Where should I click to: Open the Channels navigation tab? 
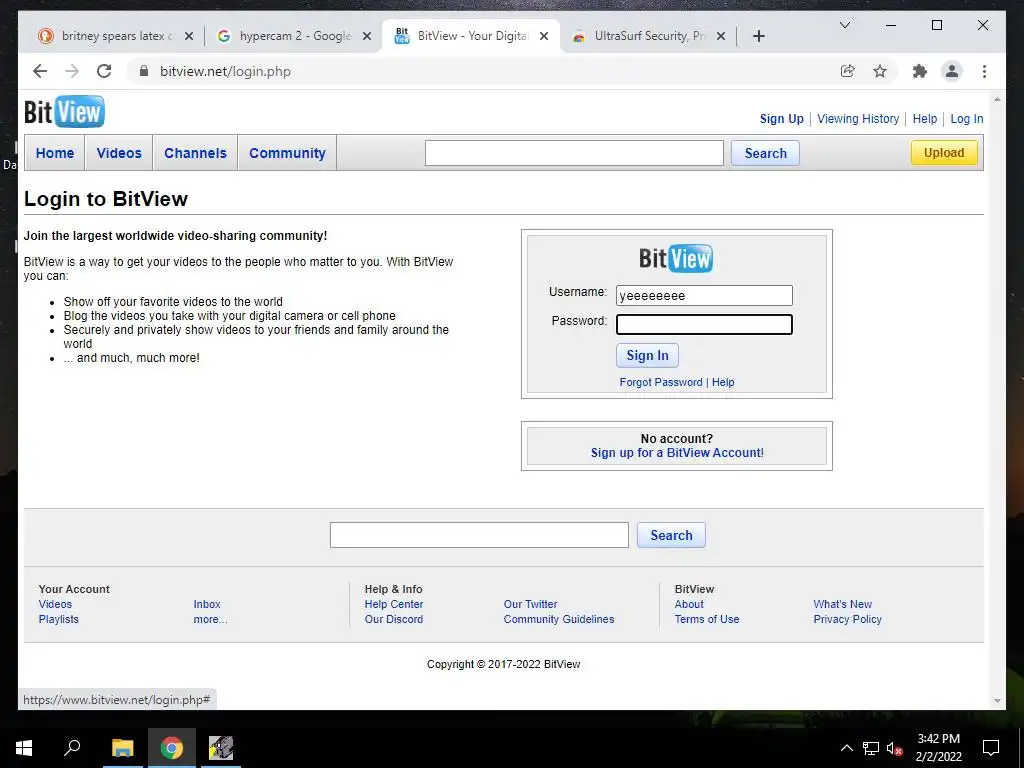pyautogui.click(x=195, y=153)
